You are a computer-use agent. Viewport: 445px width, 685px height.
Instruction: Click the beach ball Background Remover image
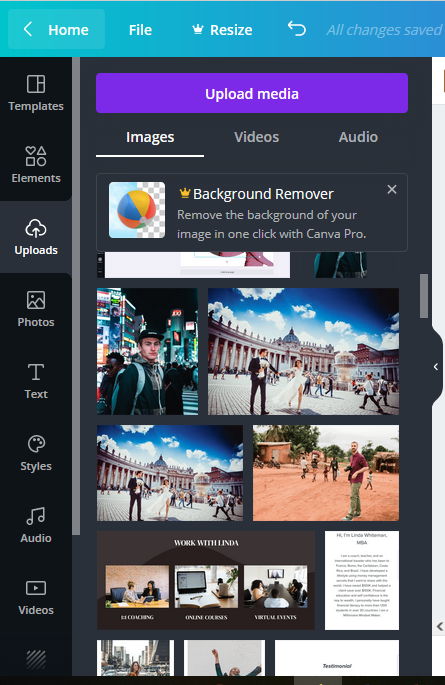tap(137, 210)
